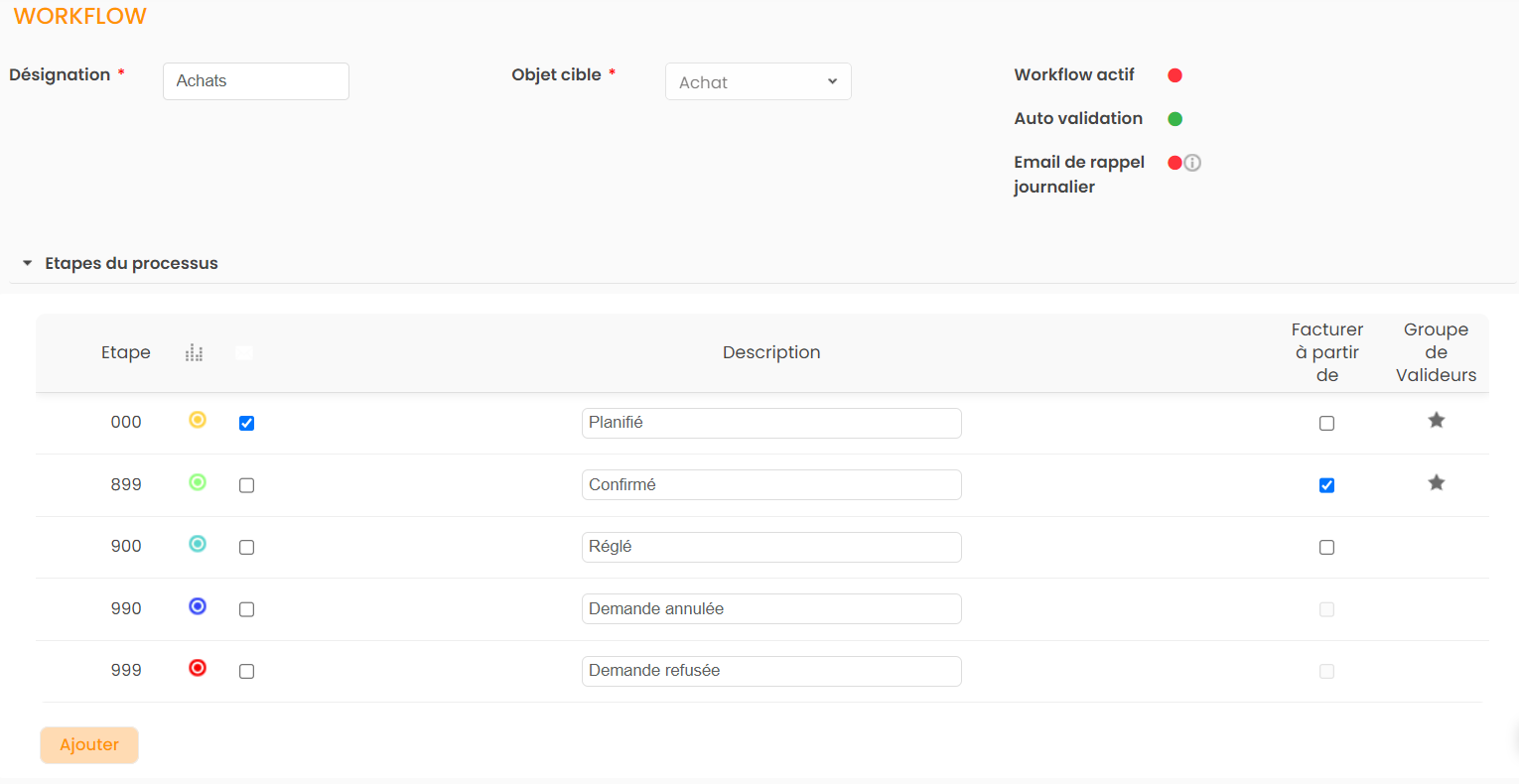Check the step checkbox in the Réglé row
Screen dimensions: 1519x784
pyautogui.click(x=246, y=547)
